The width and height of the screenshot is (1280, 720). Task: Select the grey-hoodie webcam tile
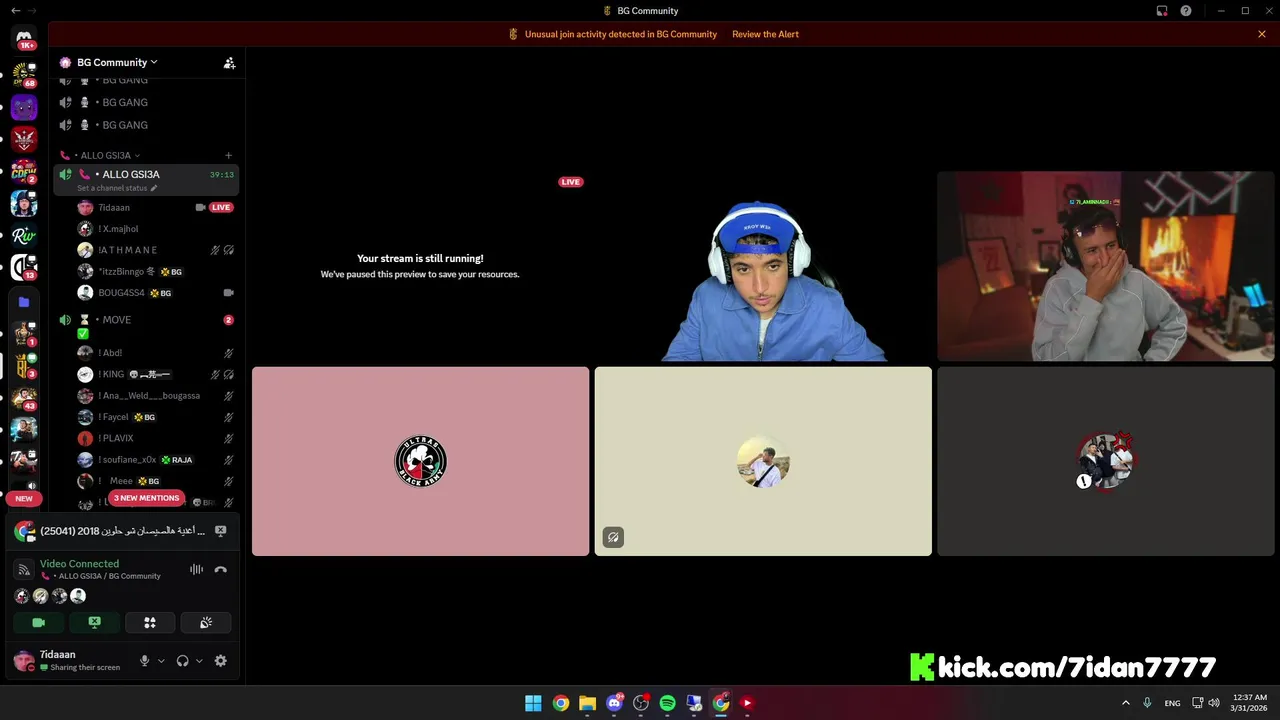pyautogui.click(x=1106, y=266)
